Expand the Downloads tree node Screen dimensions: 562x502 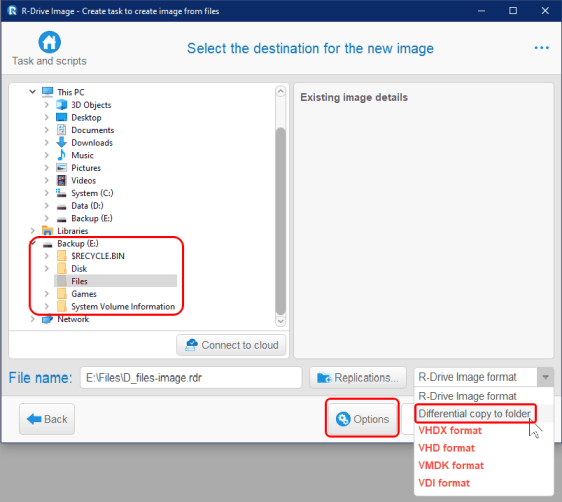(46, 142)
